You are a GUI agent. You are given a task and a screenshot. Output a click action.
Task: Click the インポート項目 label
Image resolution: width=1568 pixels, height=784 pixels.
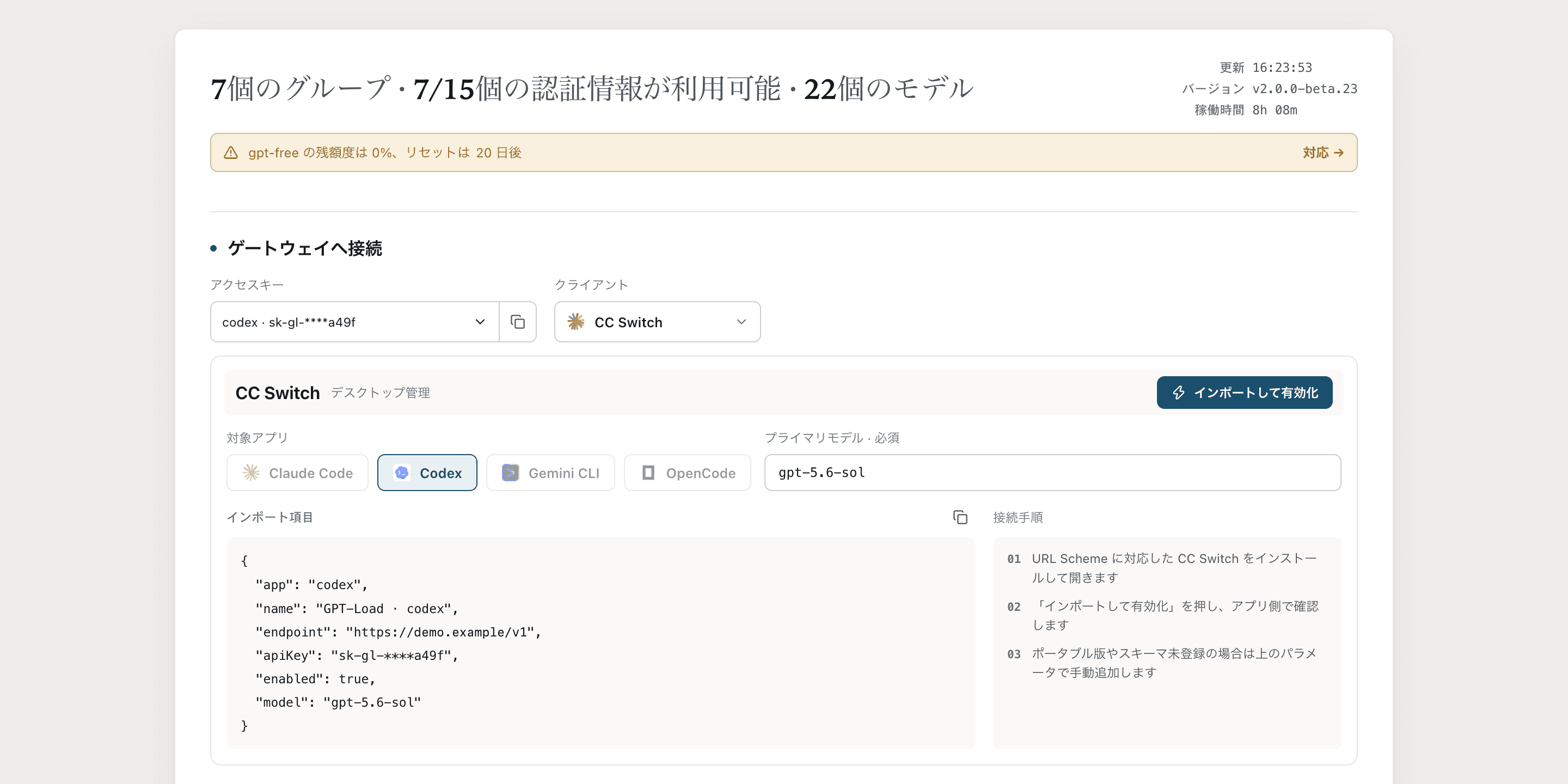[269, 517]
